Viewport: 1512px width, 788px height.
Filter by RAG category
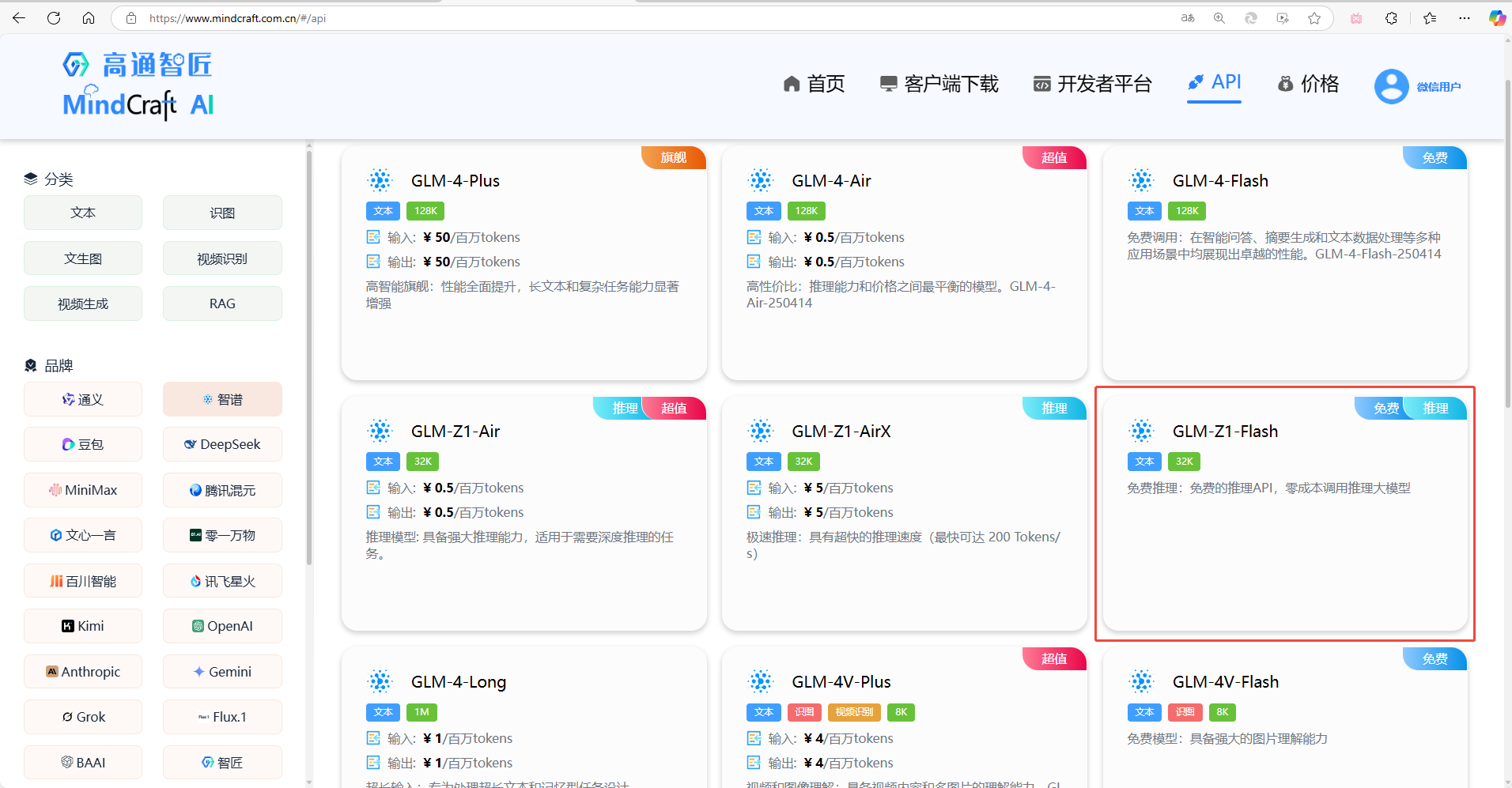222,304
